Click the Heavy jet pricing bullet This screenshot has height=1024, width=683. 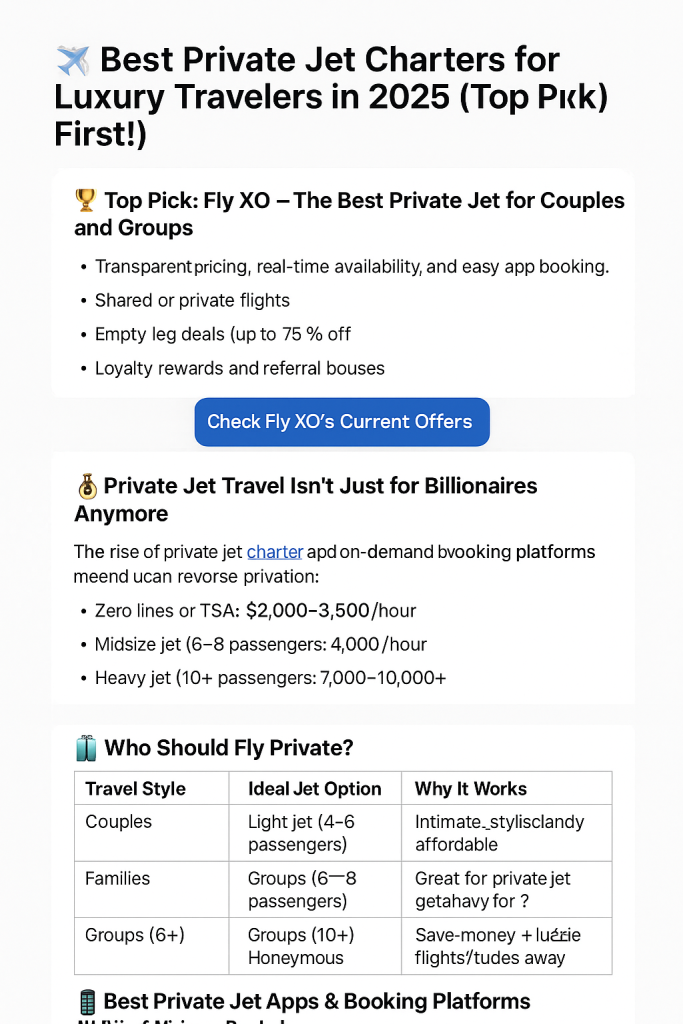point(270,678)
